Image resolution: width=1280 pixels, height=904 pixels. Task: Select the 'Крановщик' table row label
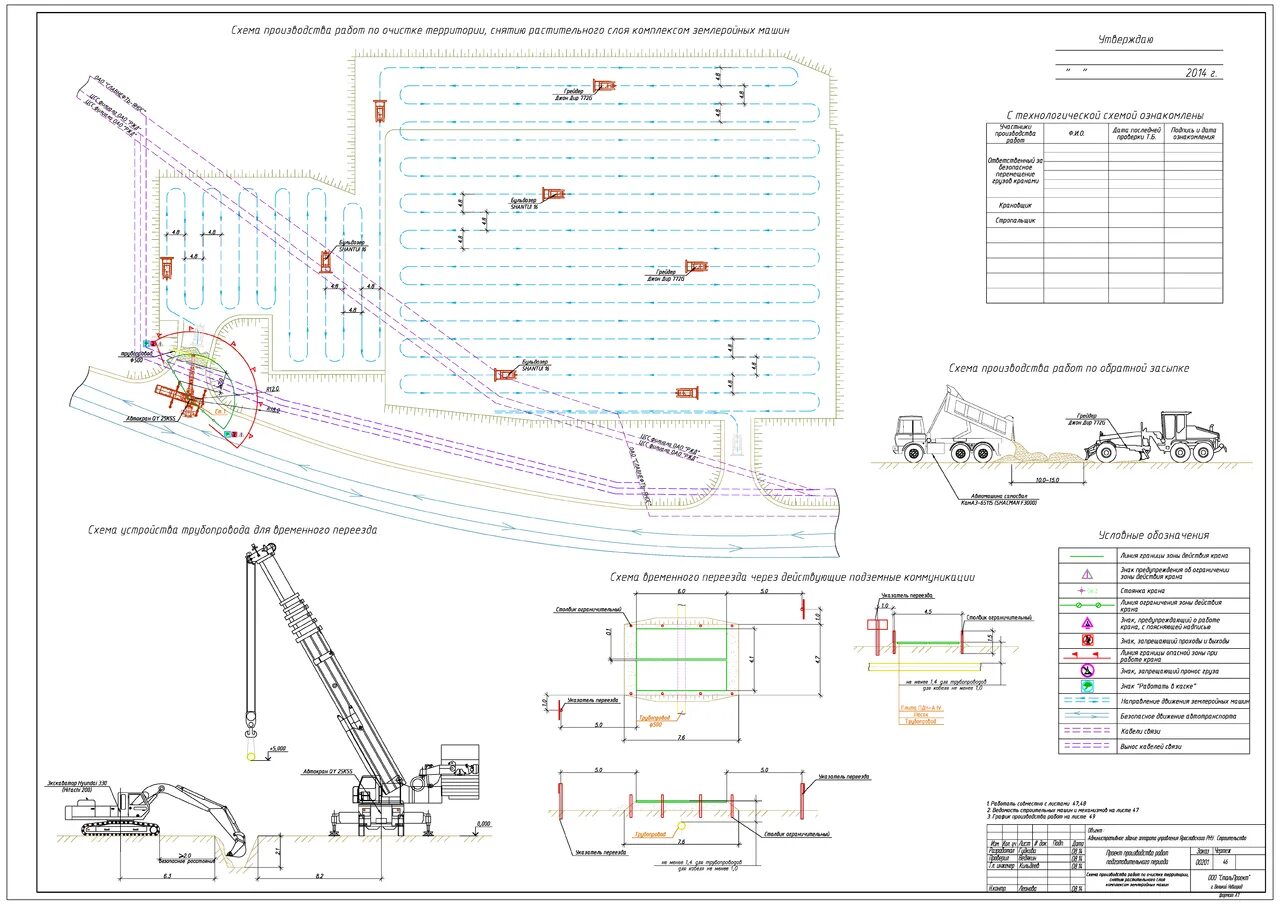pyautogui.click(x=1014, y=204)
